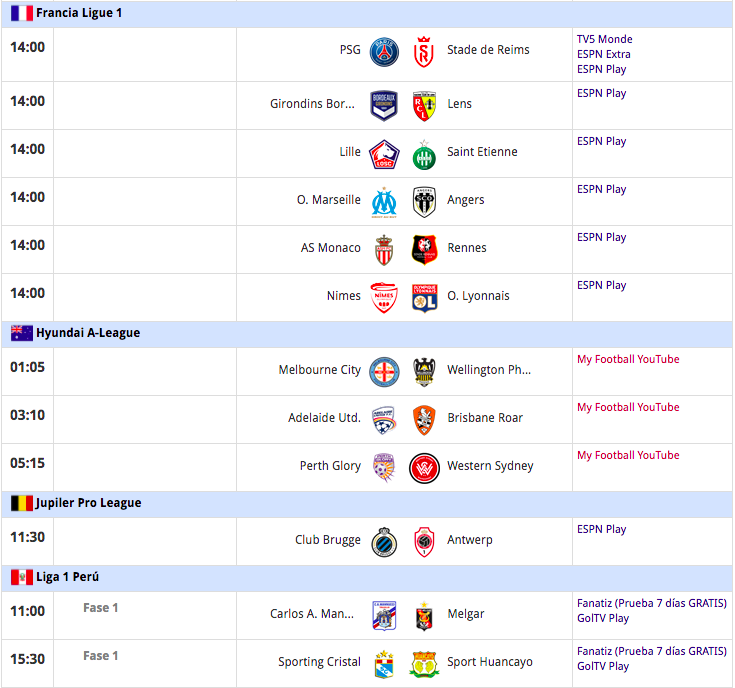Click the Club Brugge crest

[384, 542]
